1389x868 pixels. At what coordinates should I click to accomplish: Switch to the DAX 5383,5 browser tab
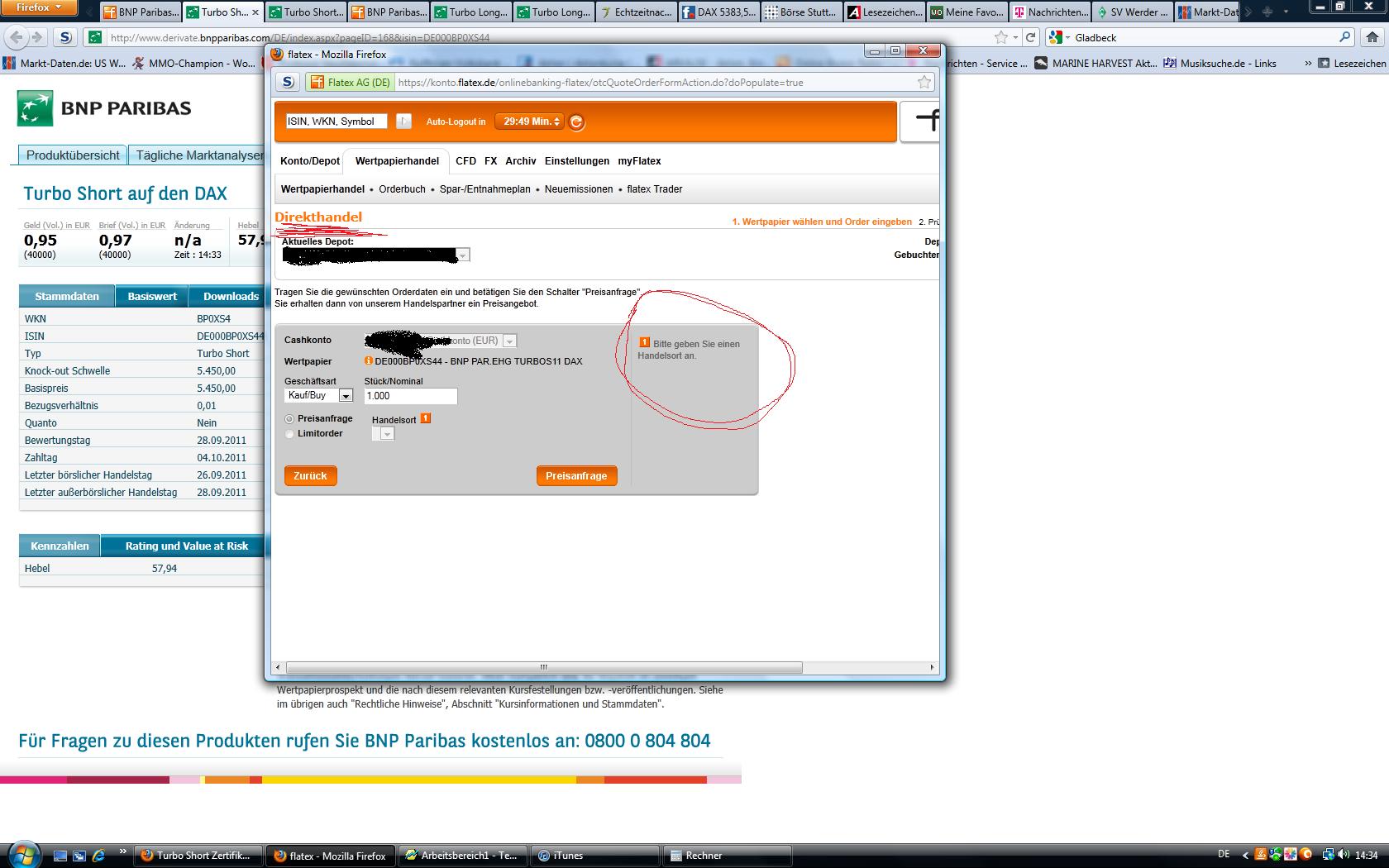718,12
